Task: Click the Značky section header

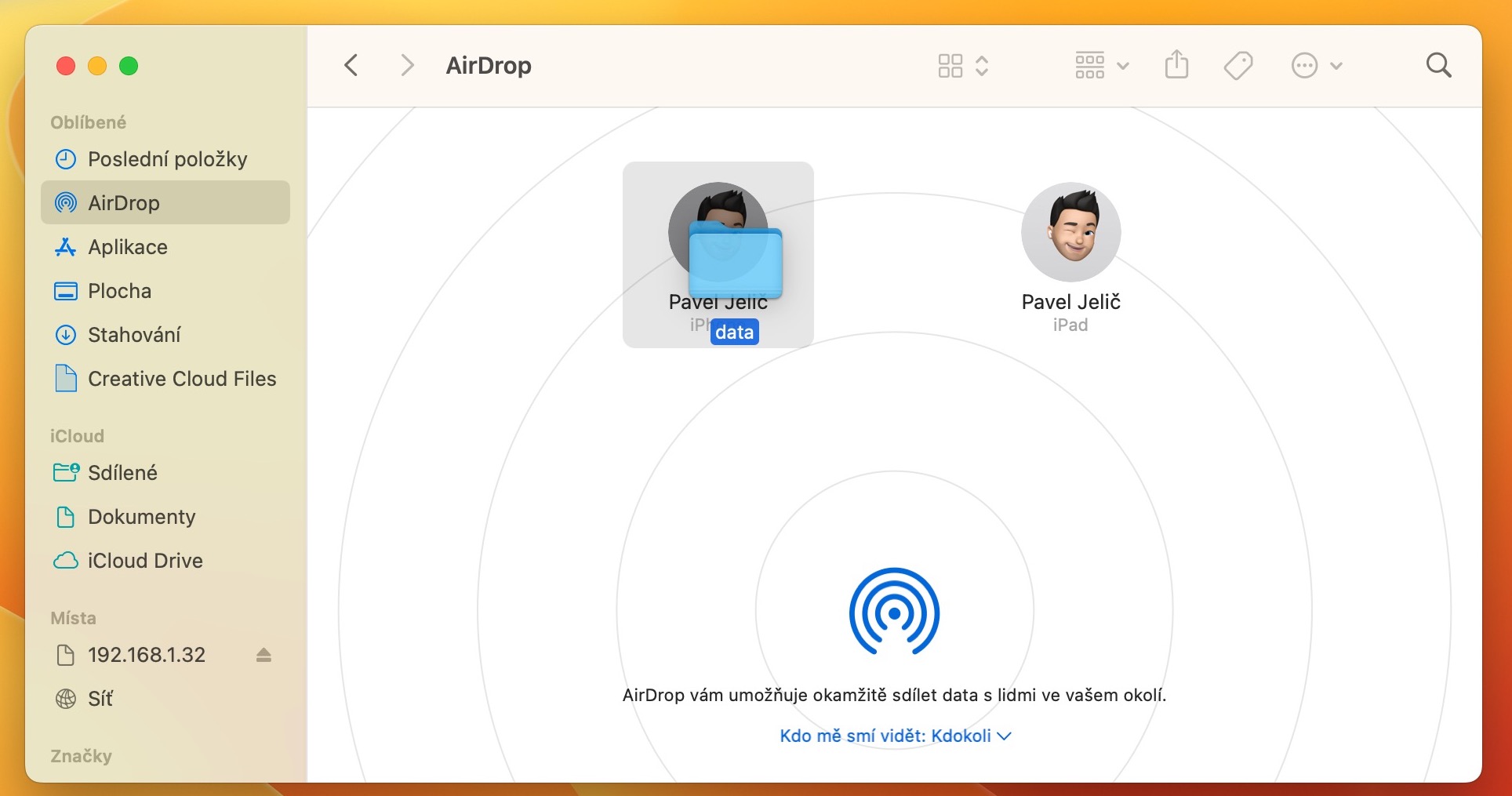Action: tap(81, 756)
